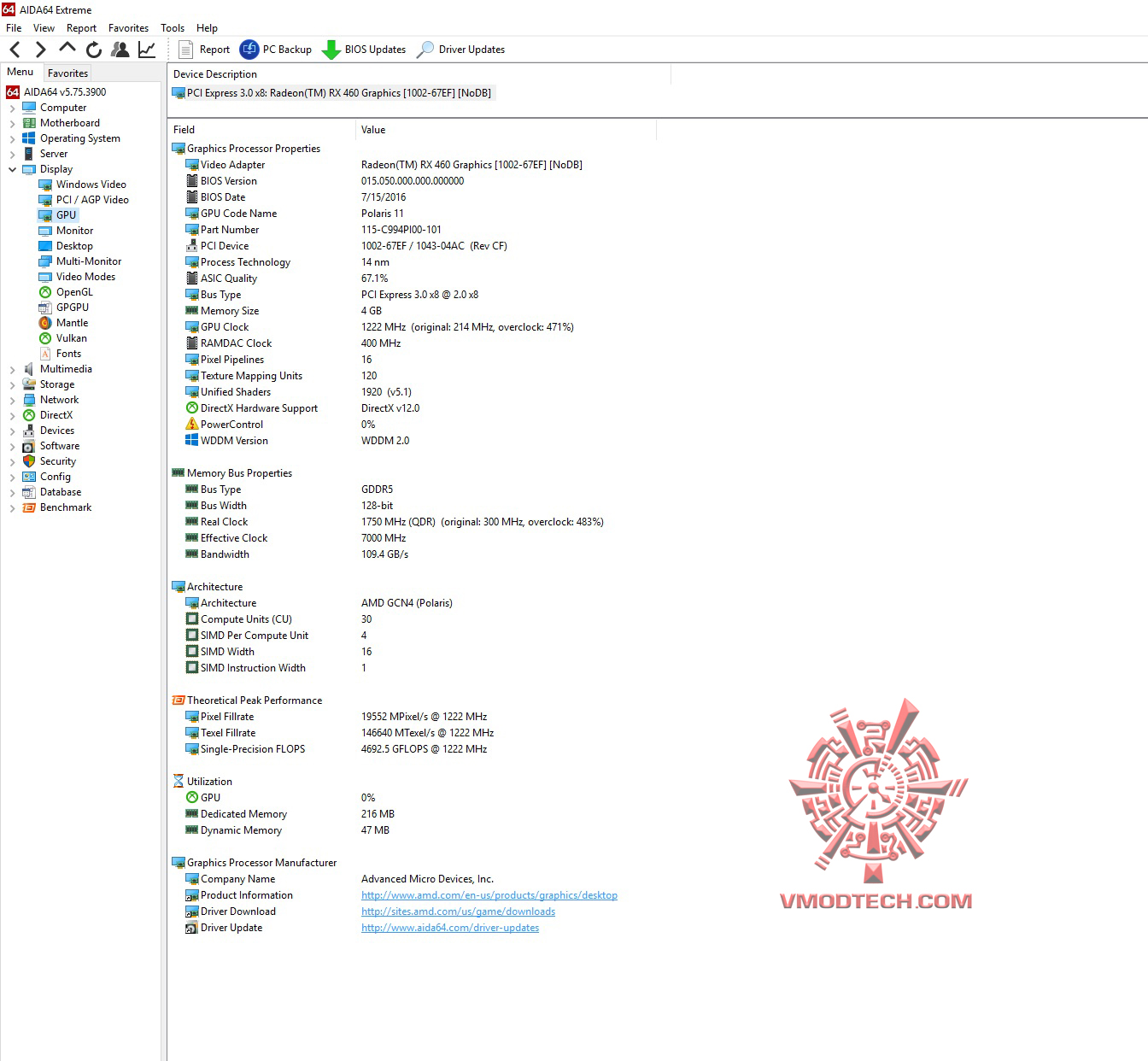This screenshot has height=1061, width=1148.
Task: Click the Security shield icon
Action: coord(29,461)
